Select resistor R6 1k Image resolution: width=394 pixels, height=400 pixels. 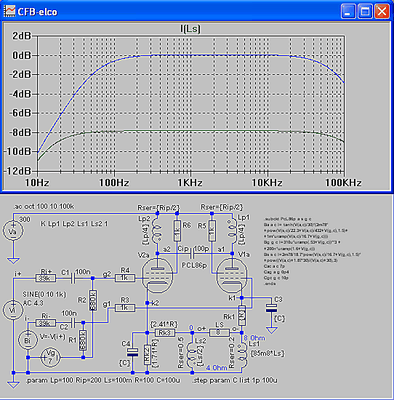[177, 231]
